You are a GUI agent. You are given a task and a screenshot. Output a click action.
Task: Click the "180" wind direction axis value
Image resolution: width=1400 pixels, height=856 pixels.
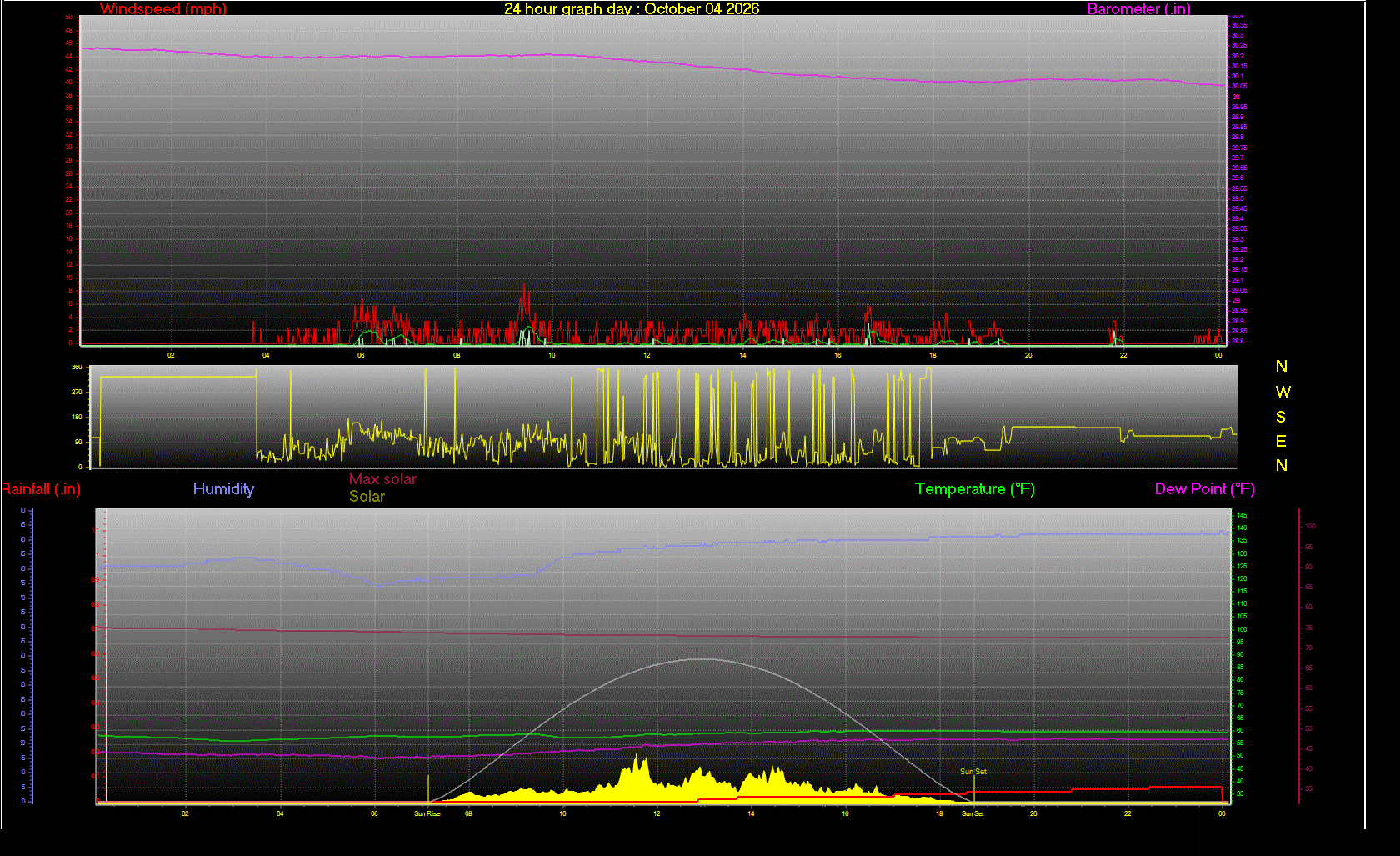click(x=77, y=417)
